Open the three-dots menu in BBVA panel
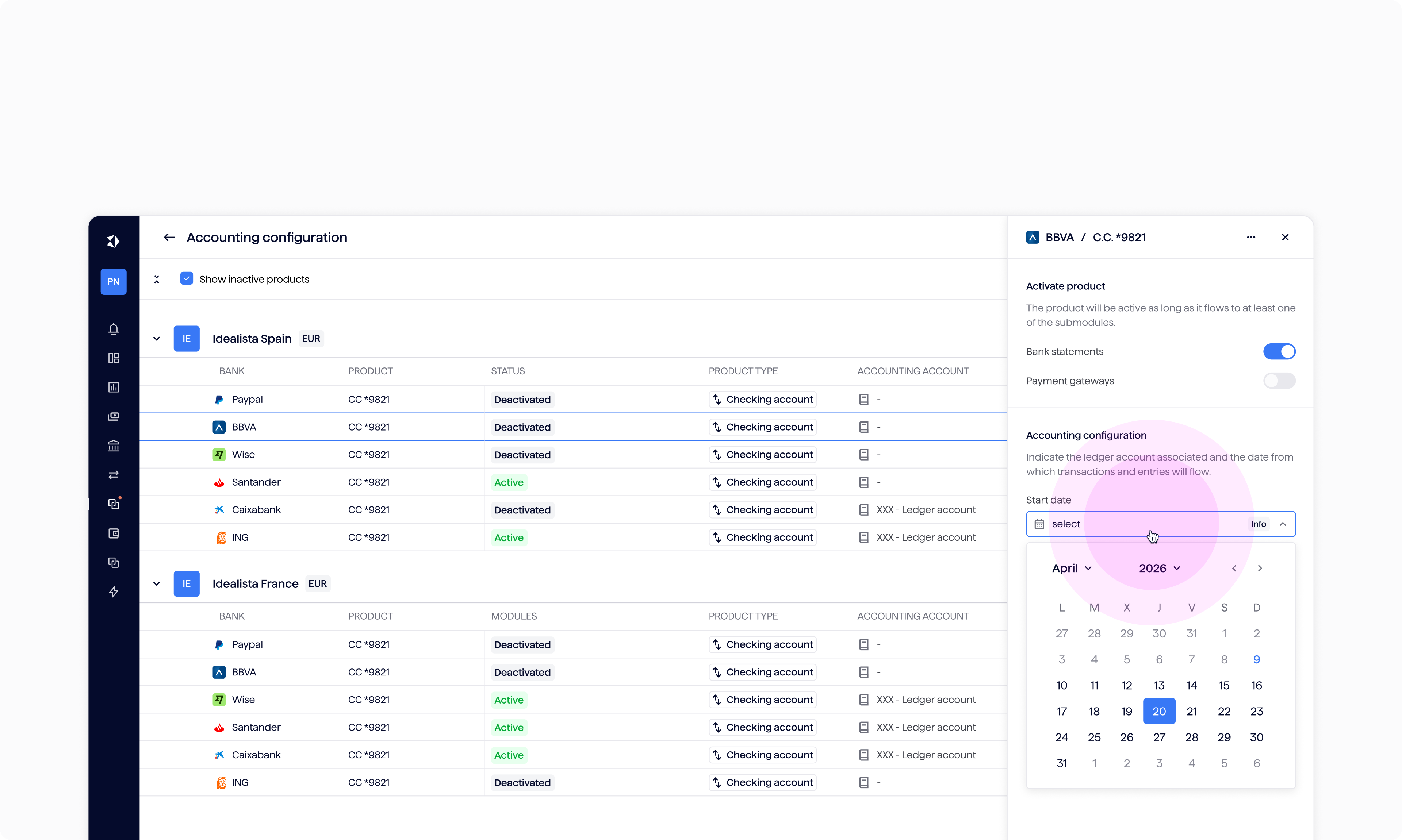1402x840 pixels. click(1251, 237)
